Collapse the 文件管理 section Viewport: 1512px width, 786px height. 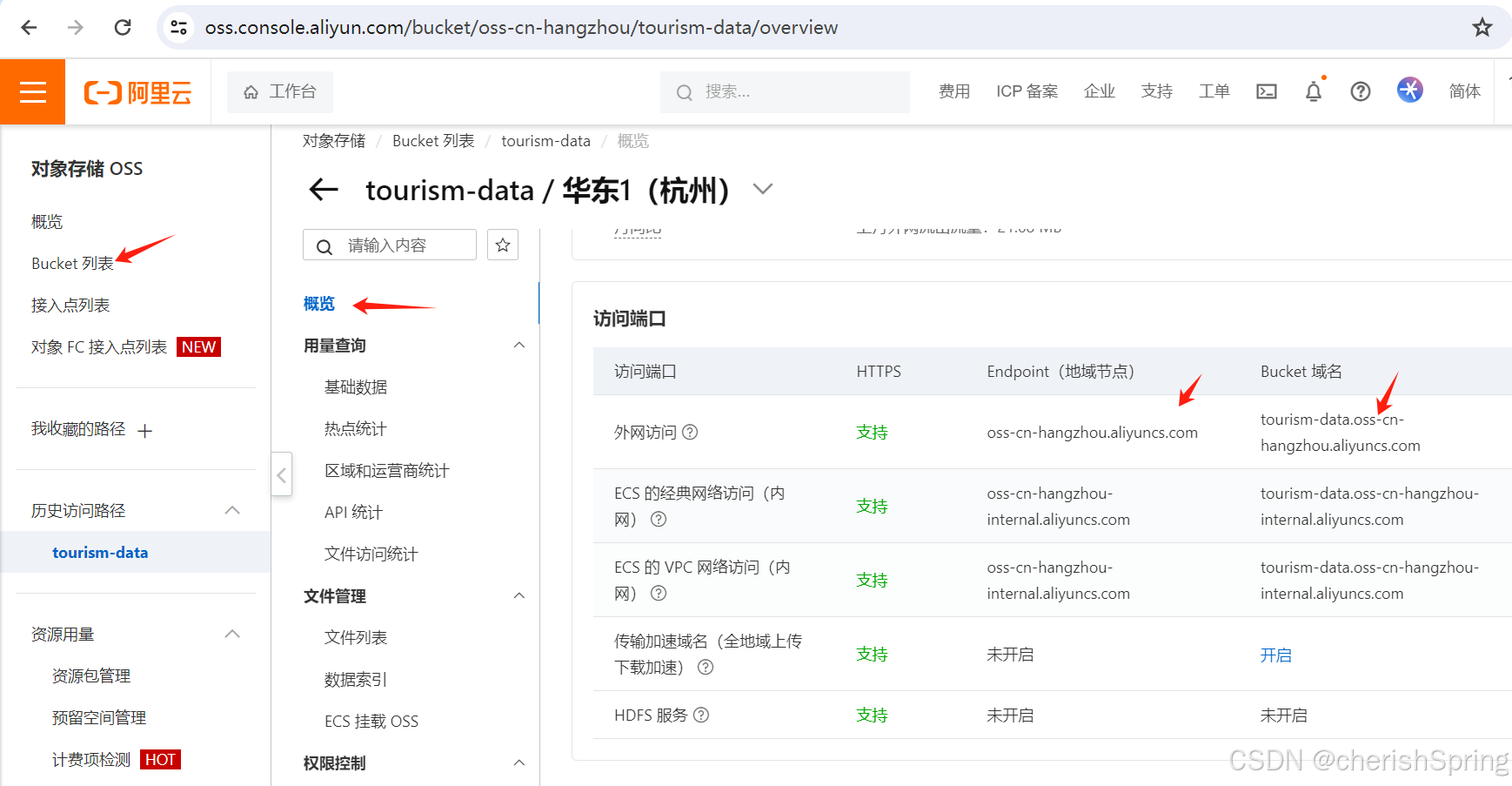click(519, 596)
